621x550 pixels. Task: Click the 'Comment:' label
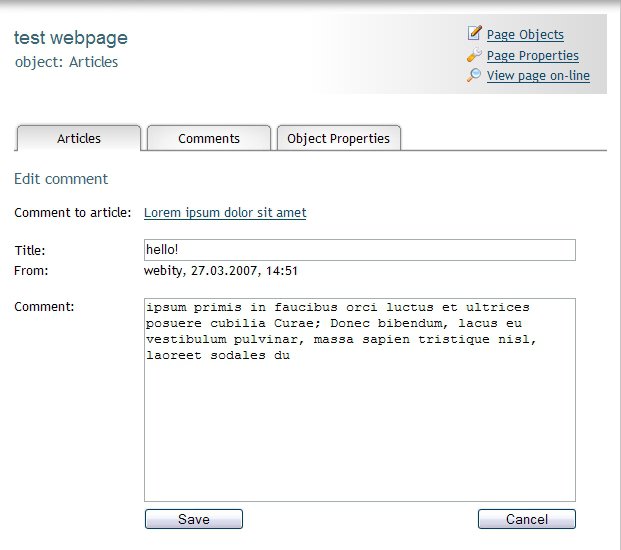click(x=44, y=307)
